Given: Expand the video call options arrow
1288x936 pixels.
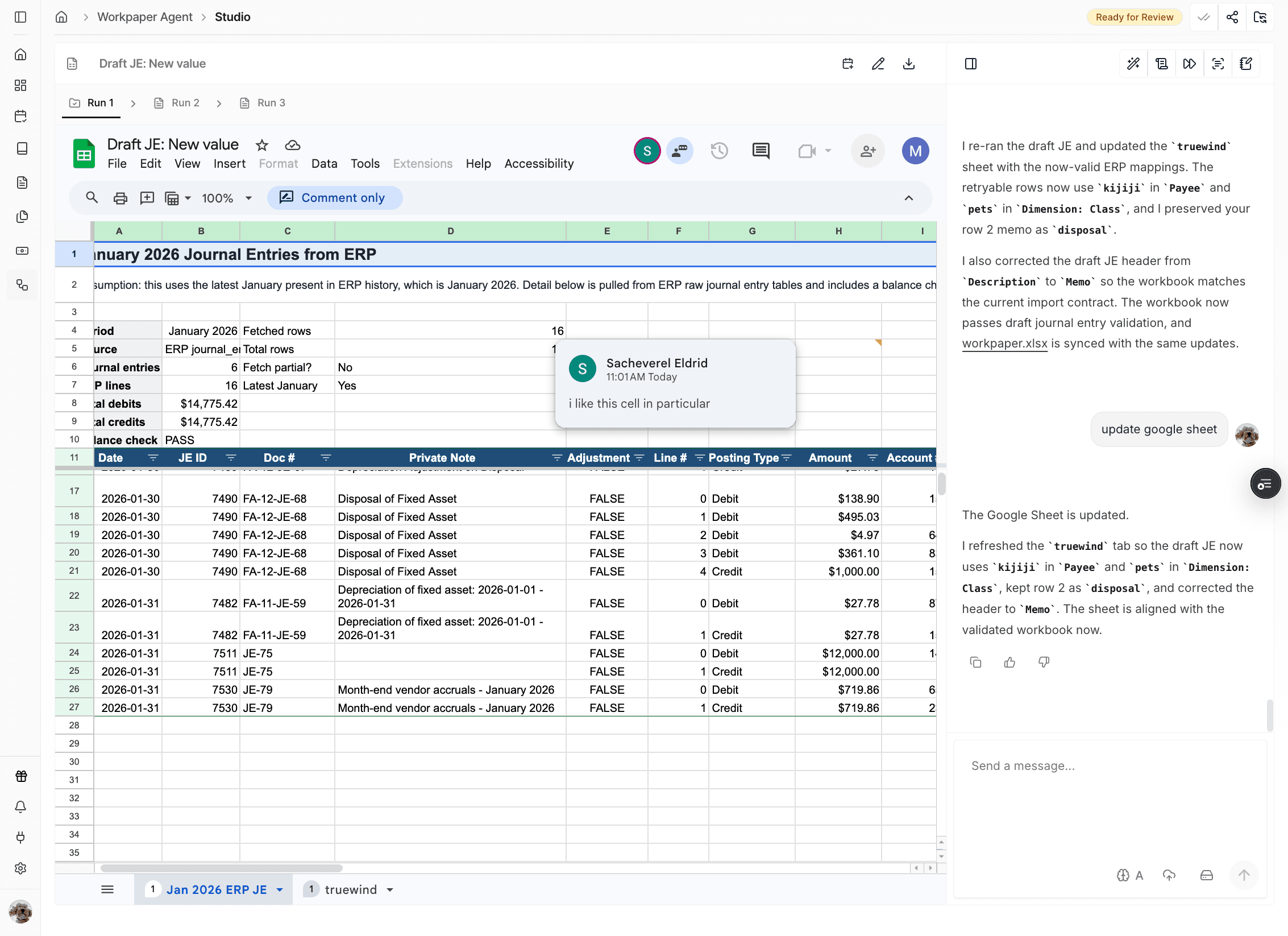Looking at the screenshot, I should (828, 151).
